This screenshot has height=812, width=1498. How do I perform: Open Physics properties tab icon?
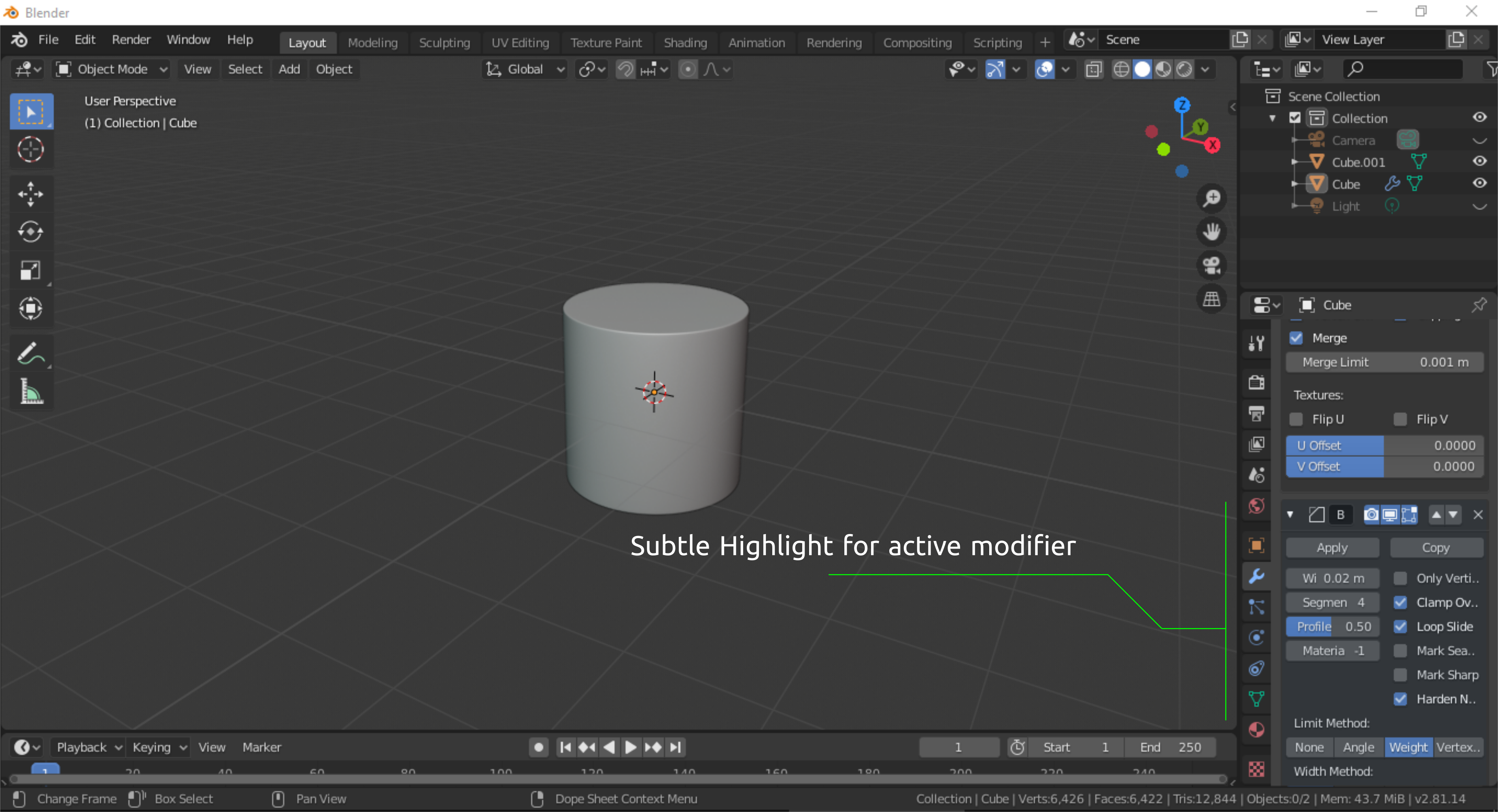1256,638
